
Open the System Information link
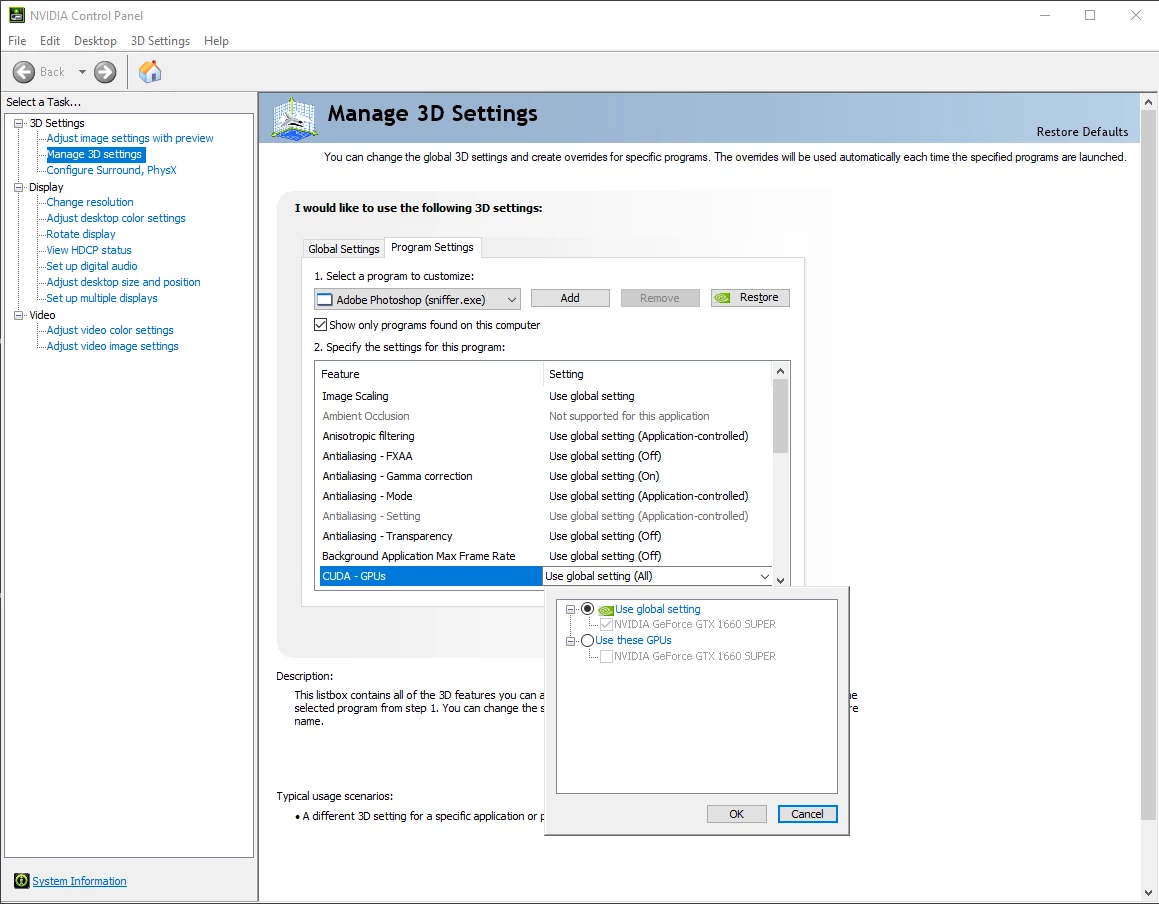79,881
